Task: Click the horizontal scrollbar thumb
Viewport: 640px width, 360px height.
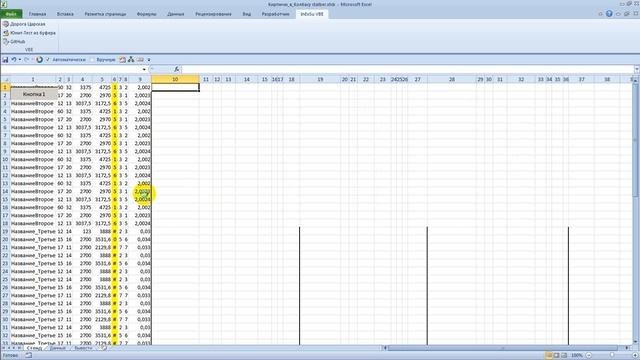Action: click(x=502, y=348)
